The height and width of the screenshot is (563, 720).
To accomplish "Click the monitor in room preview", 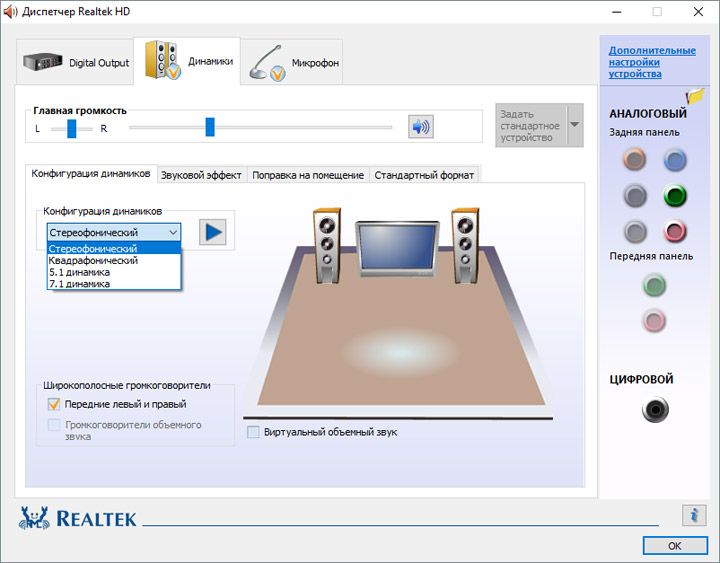I will 397,248.
